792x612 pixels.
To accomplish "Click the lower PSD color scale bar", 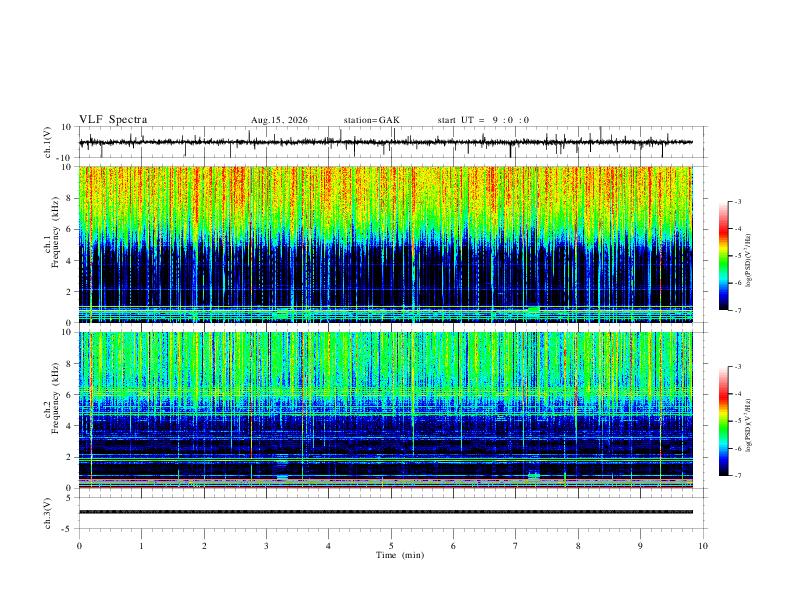I will pyautogui.click(x=724, y=421).
